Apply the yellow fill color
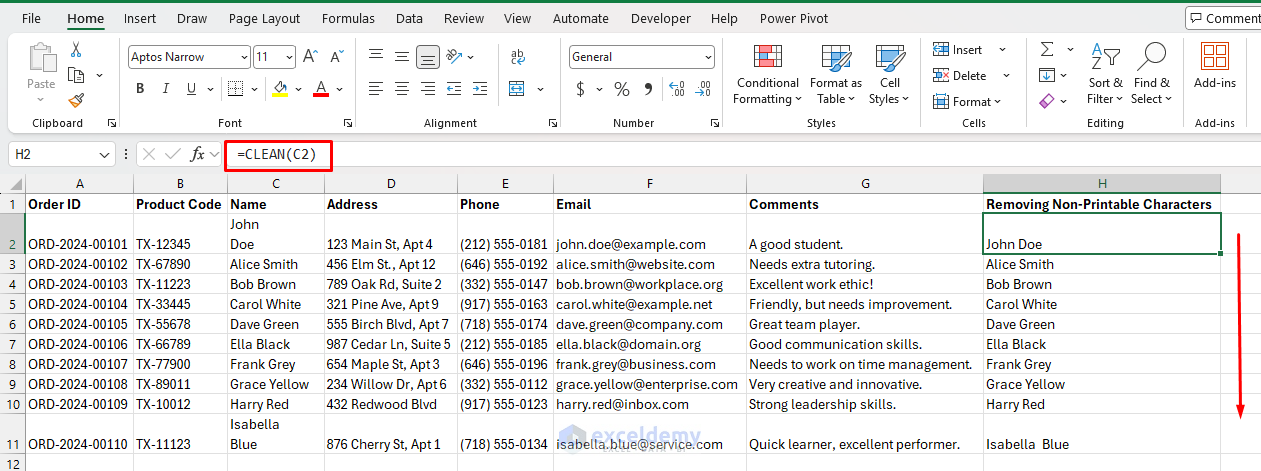 click(x=280, y=89)
